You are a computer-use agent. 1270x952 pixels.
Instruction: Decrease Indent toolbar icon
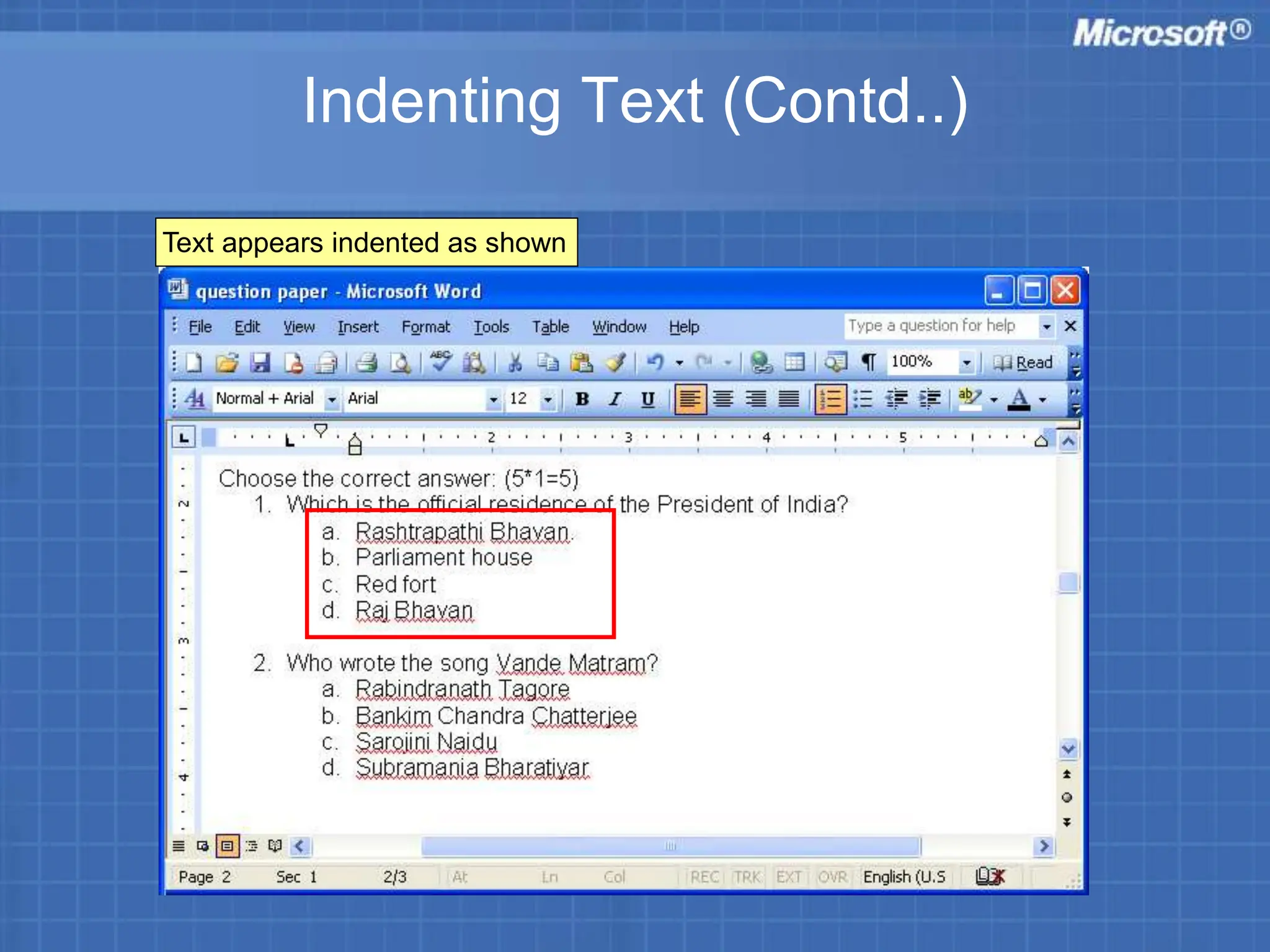tap(897, 399)
